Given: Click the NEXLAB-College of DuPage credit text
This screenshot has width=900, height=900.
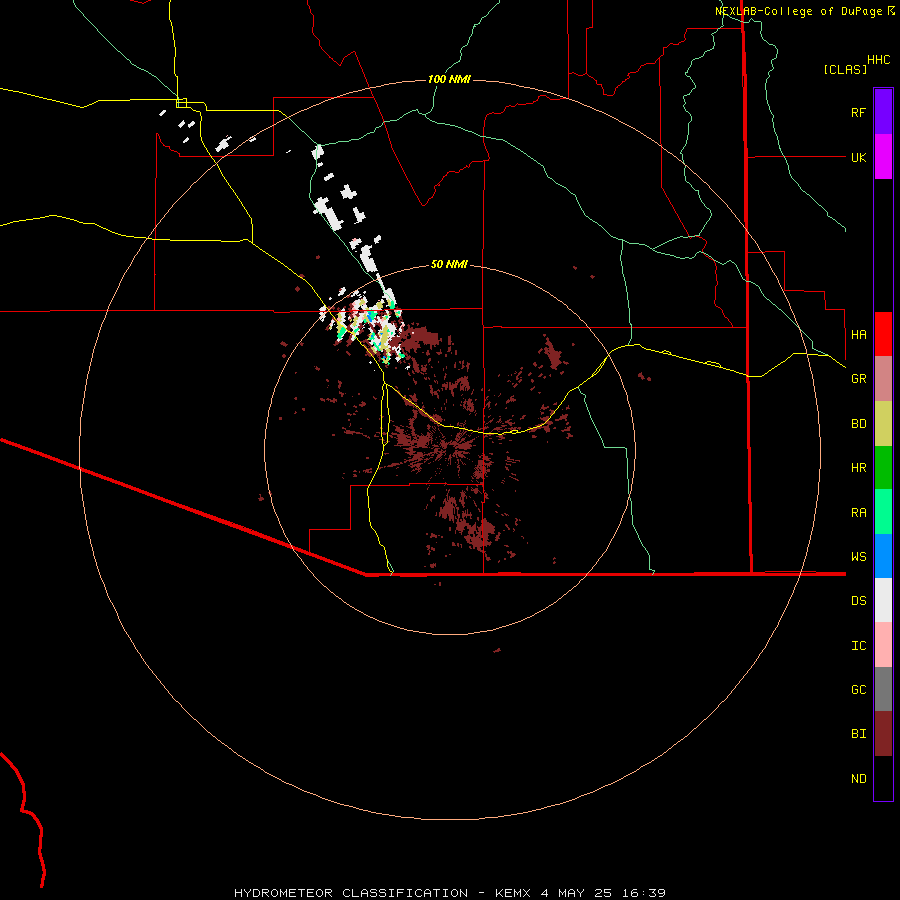Looking at the screenshot, I should [801, 11].
